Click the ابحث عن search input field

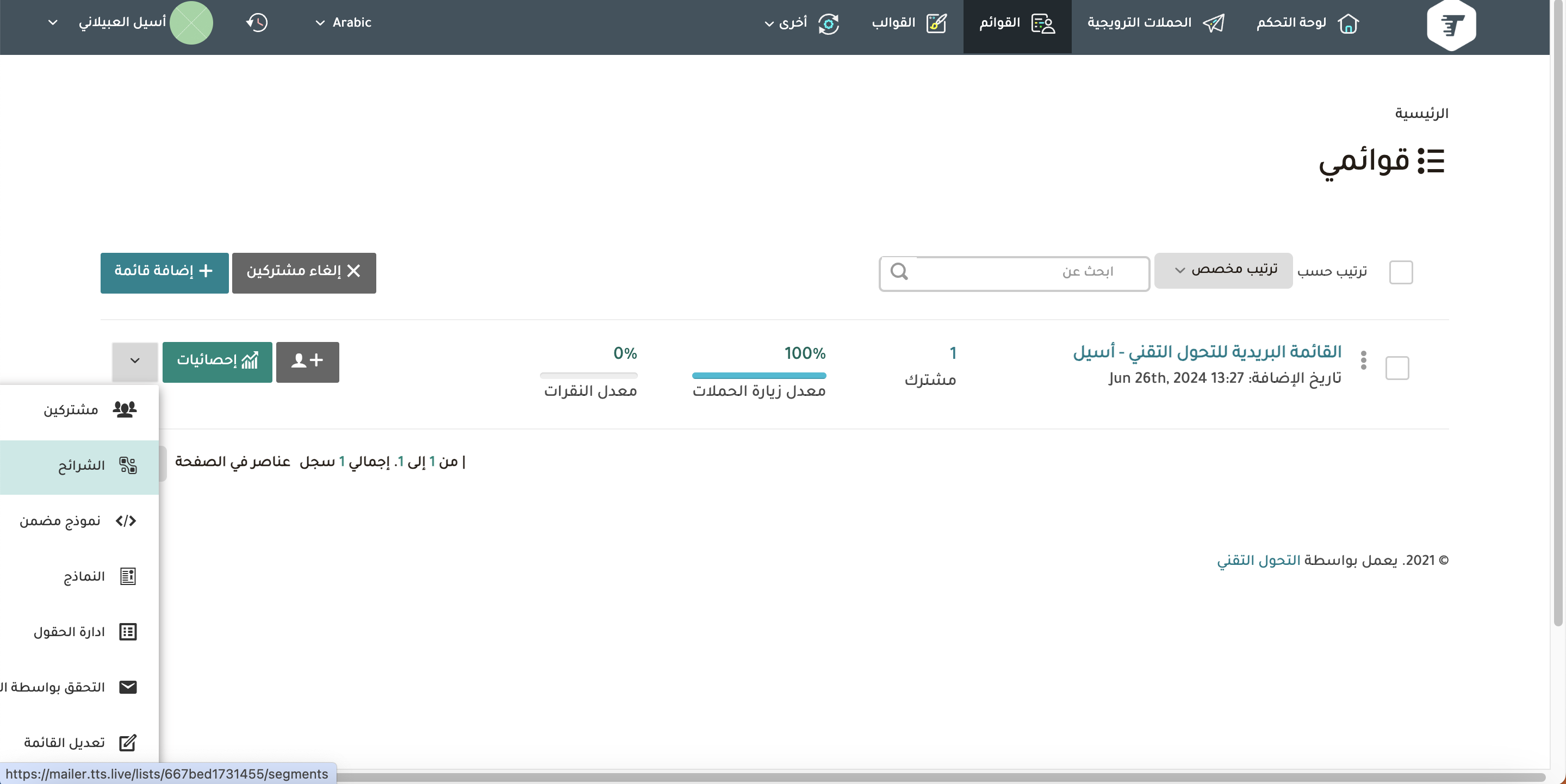[x=1027, y=272]
